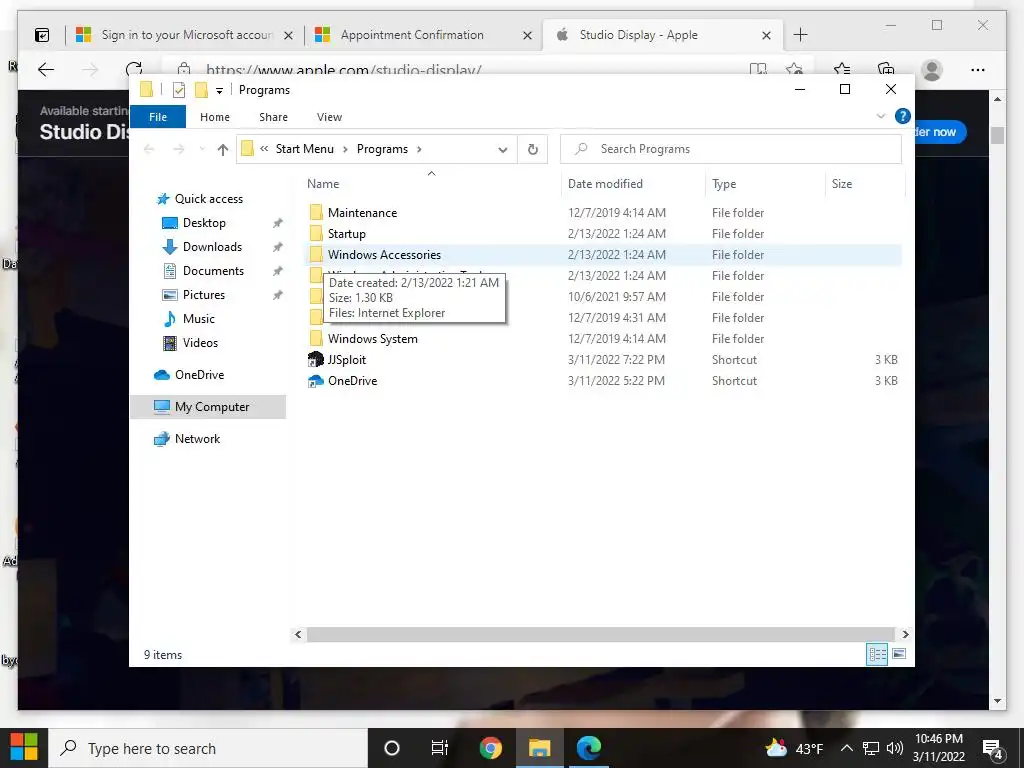Image resolution: width=1024 pixels, height=768 pixels.
Task: Click the Search Programs field
Action: [731, 150]
